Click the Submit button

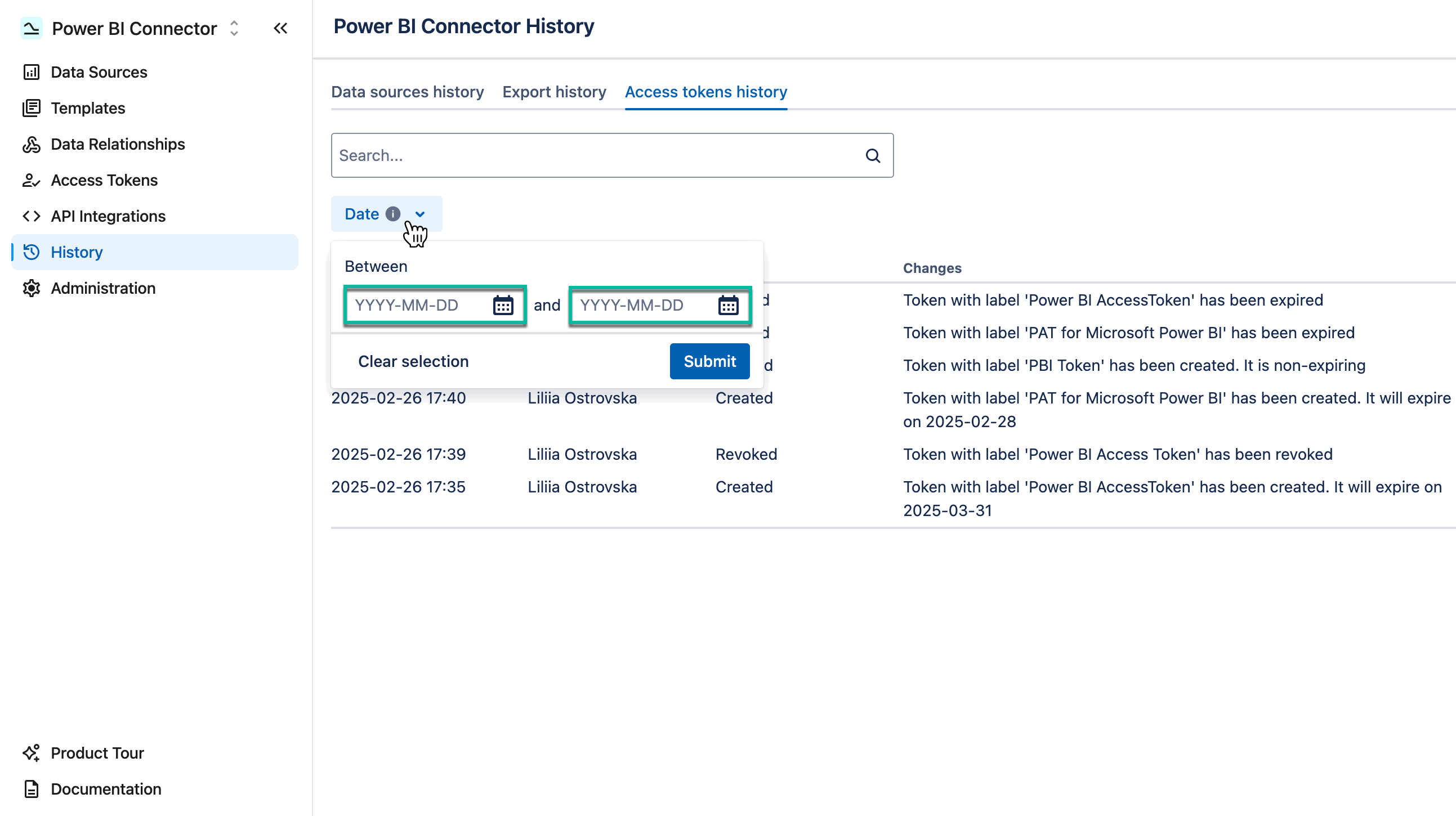pyautogui.click(x=709, y=361)
